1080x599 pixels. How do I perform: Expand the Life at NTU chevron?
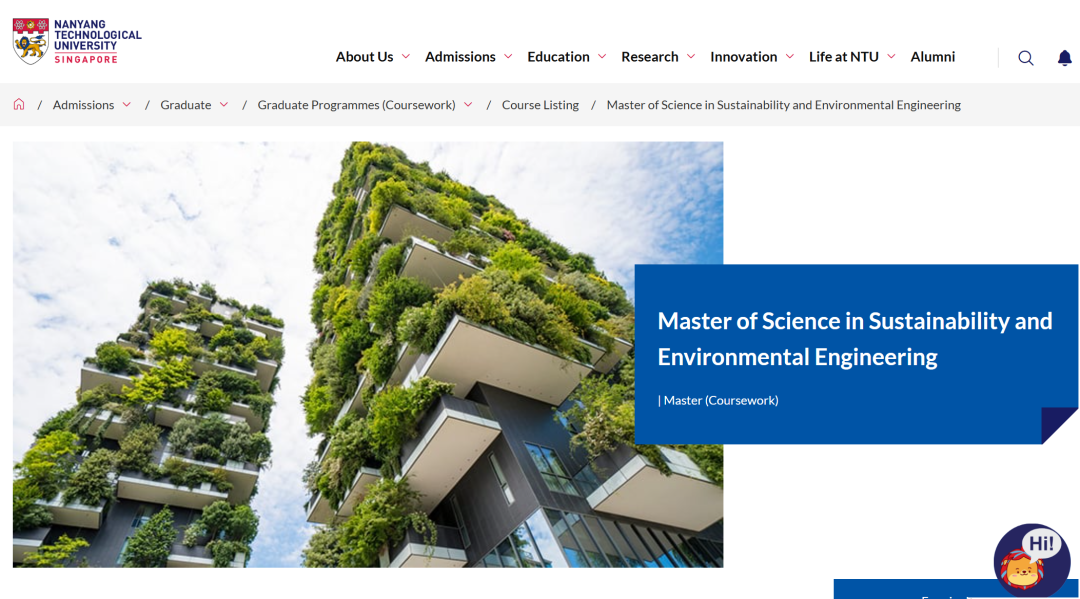(891, 57)
